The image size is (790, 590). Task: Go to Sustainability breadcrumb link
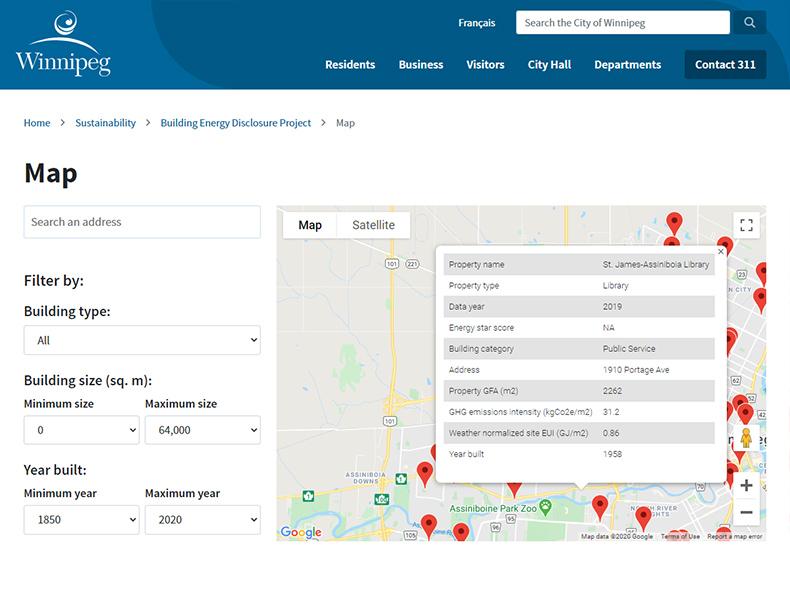pos(105,123)
